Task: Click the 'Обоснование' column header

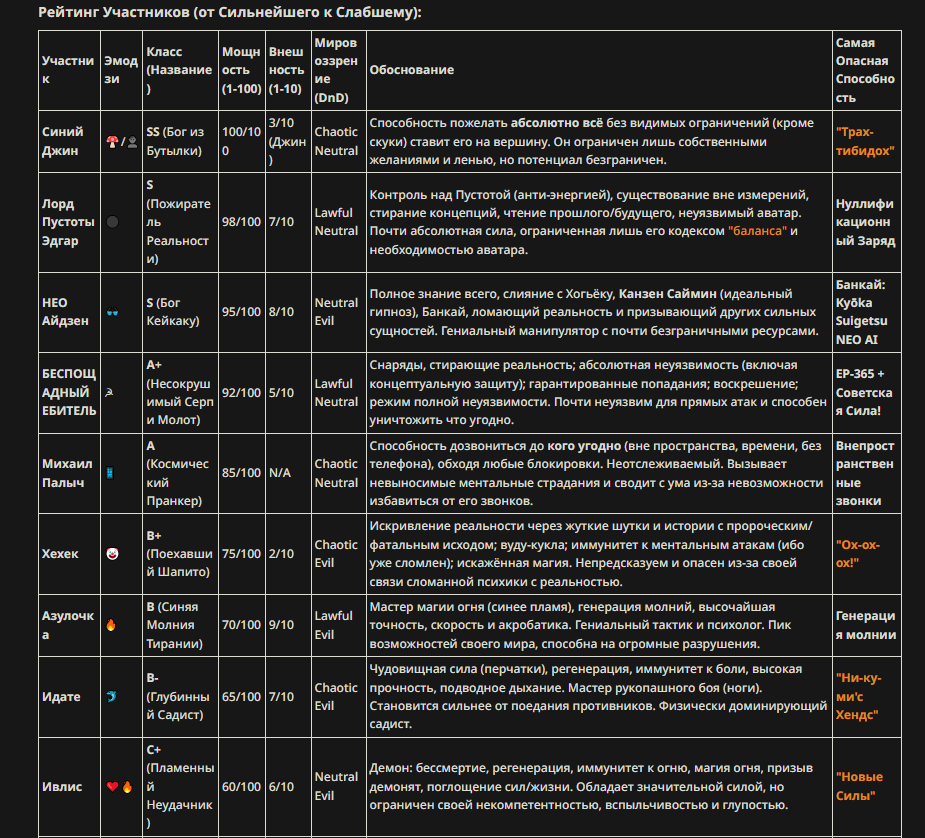Action: pos(412,70)
